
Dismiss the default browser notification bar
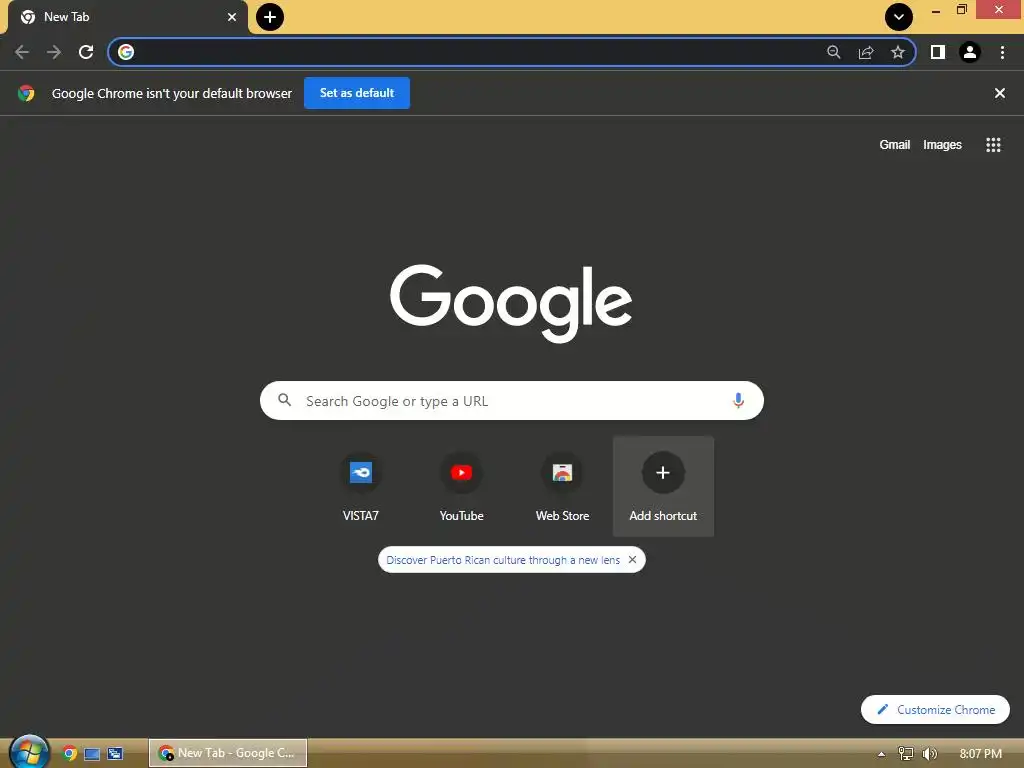tap(999, 93)
